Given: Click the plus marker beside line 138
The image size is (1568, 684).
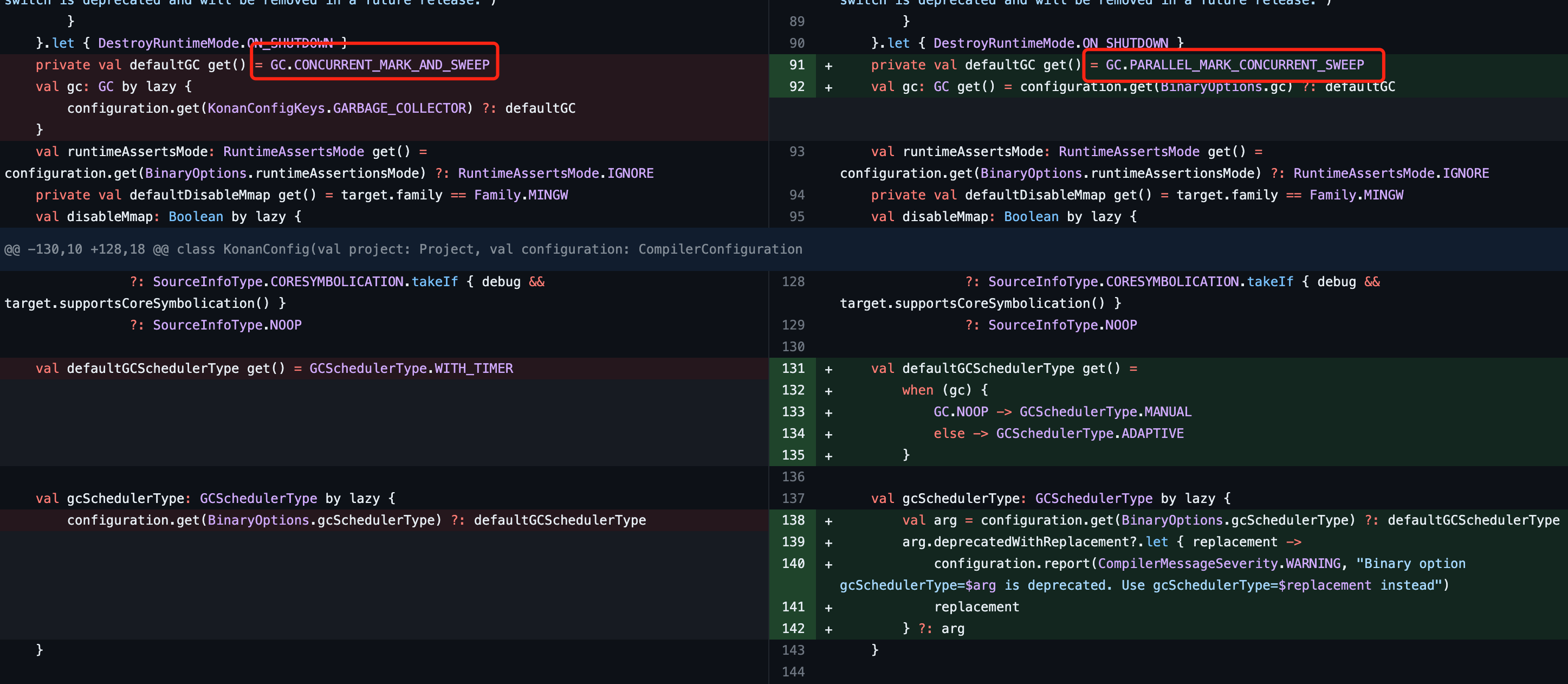Looking at the screenshot, I should coord(828,520).
